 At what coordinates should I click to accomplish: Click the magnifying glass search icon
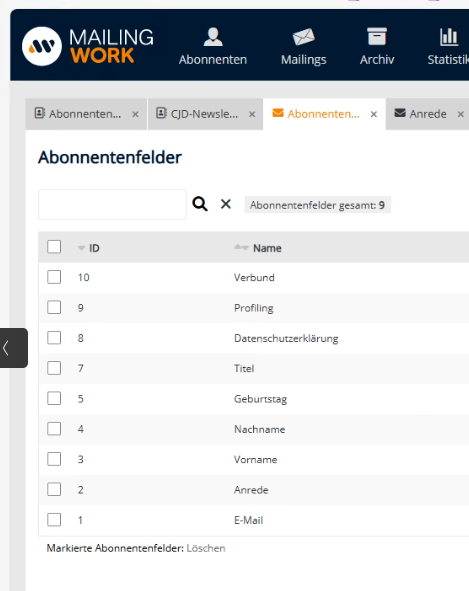(200, 204)
